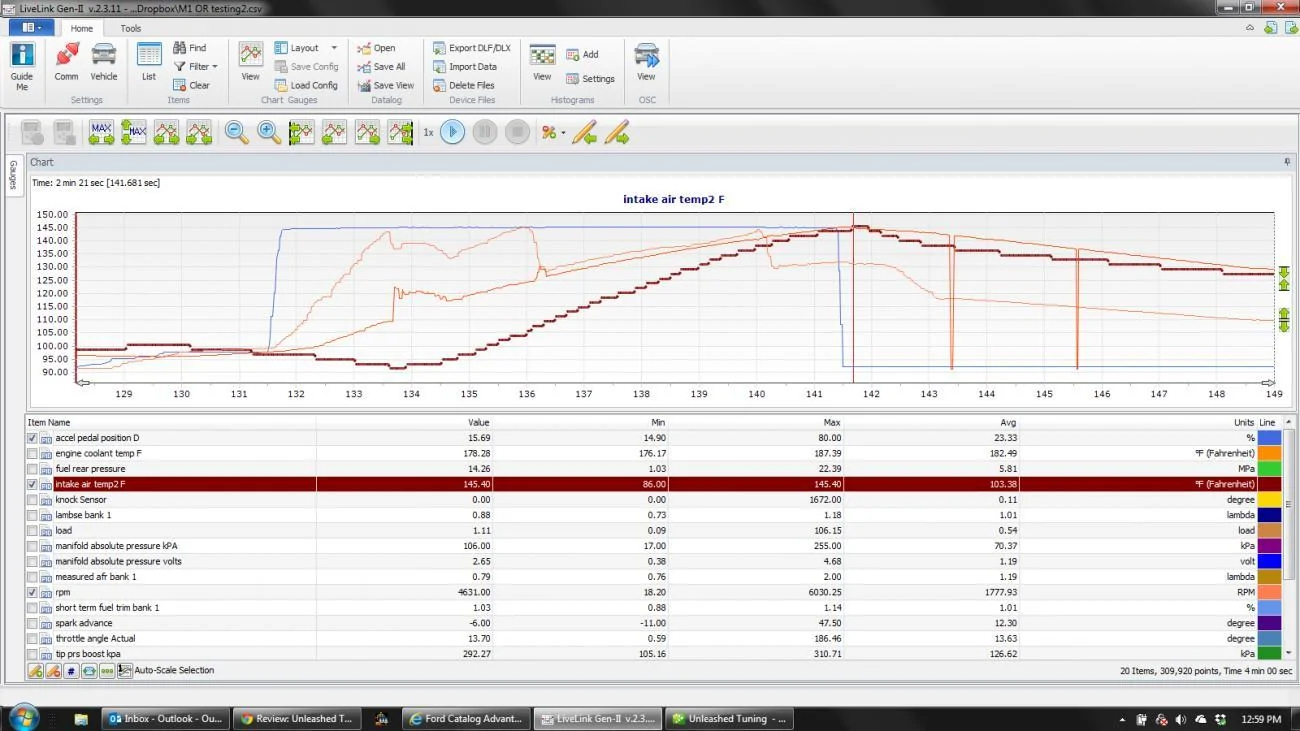This screenshot has width=1300, height=731.
Task: Click Load Config button
Action: point(306,85)
